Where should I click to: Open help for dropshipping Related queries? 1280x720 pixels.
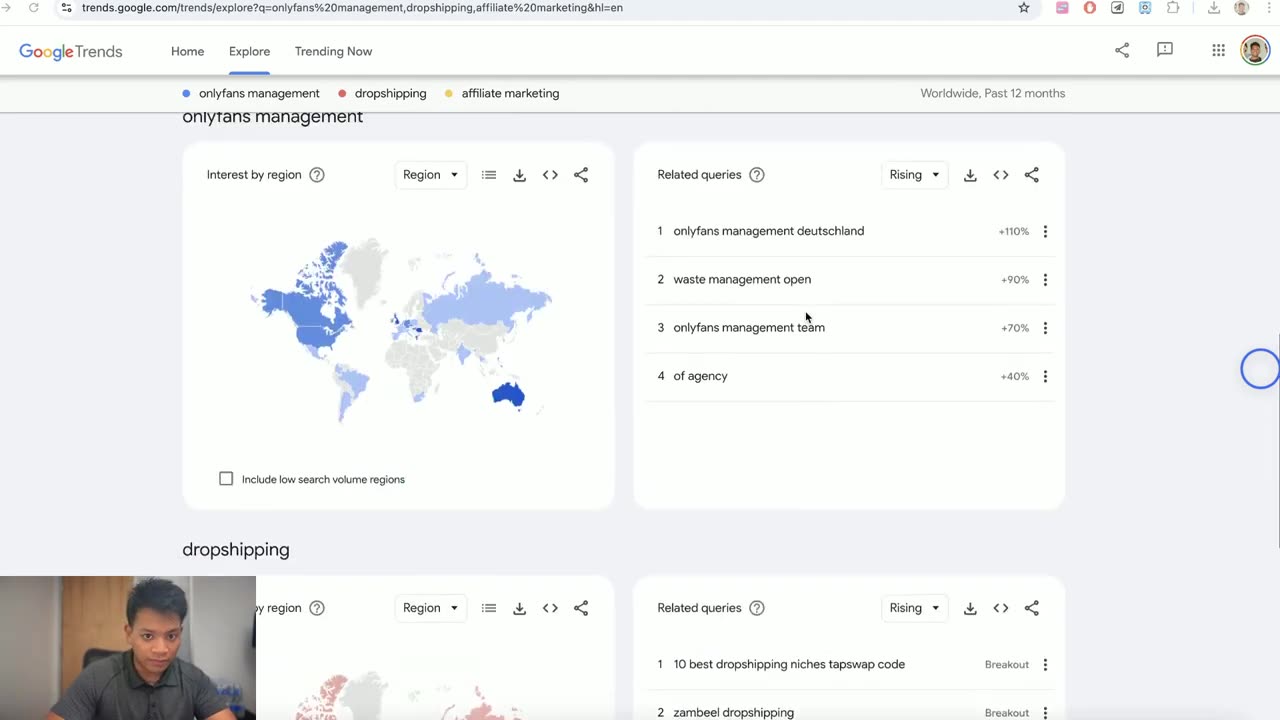tap(757, 608)
